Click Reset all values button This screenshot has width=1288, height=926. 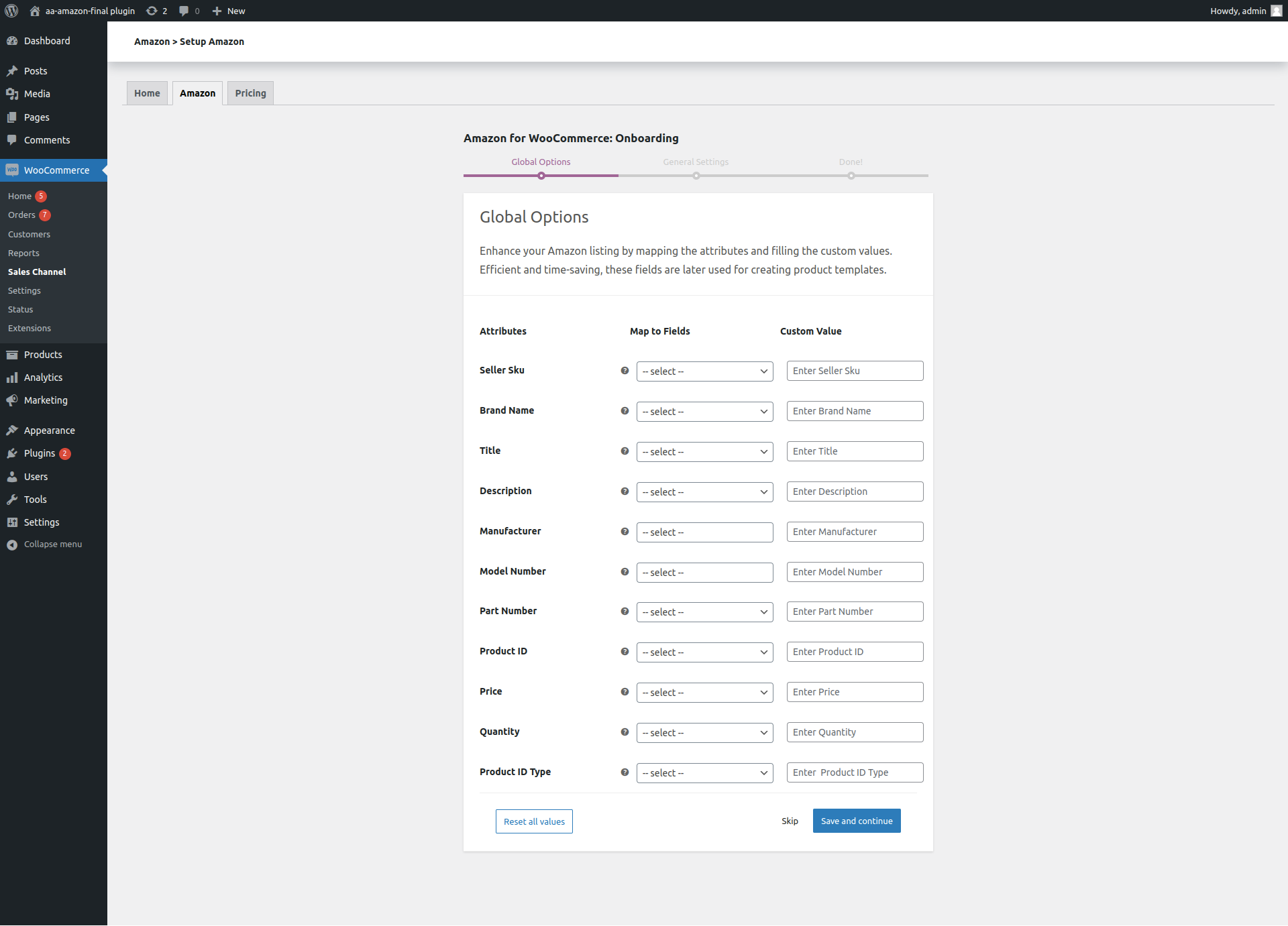(534, 821)
